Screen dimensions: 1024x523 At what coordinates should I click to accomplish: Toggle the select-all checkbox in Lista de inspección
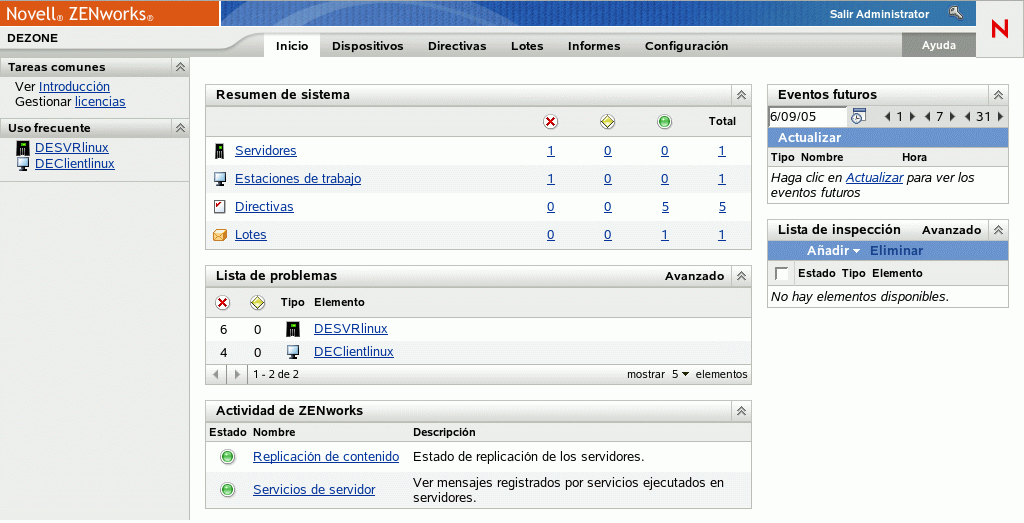tap(781, 274)
